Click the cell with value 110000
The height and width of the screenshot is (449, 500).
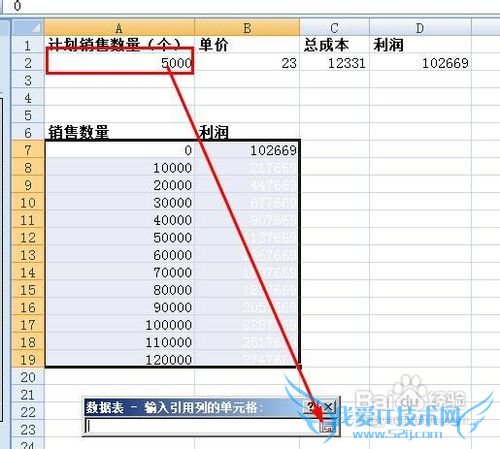119,342
